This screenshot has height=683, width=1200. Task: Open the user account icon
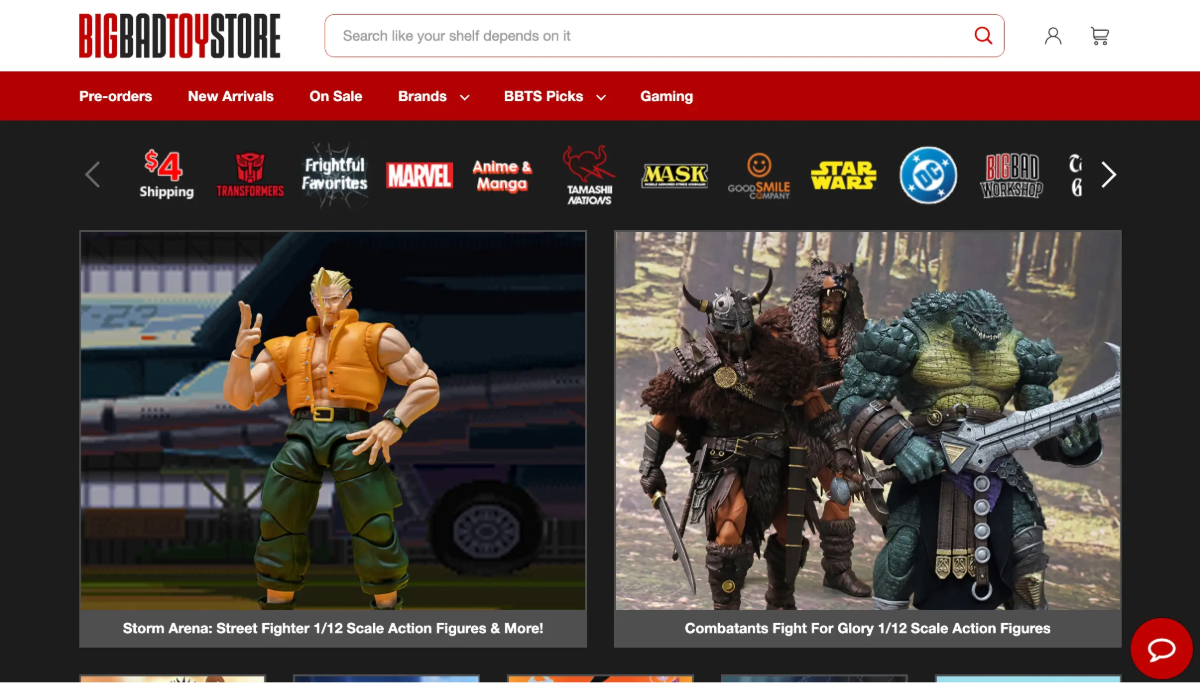(x=1053, y=36)
